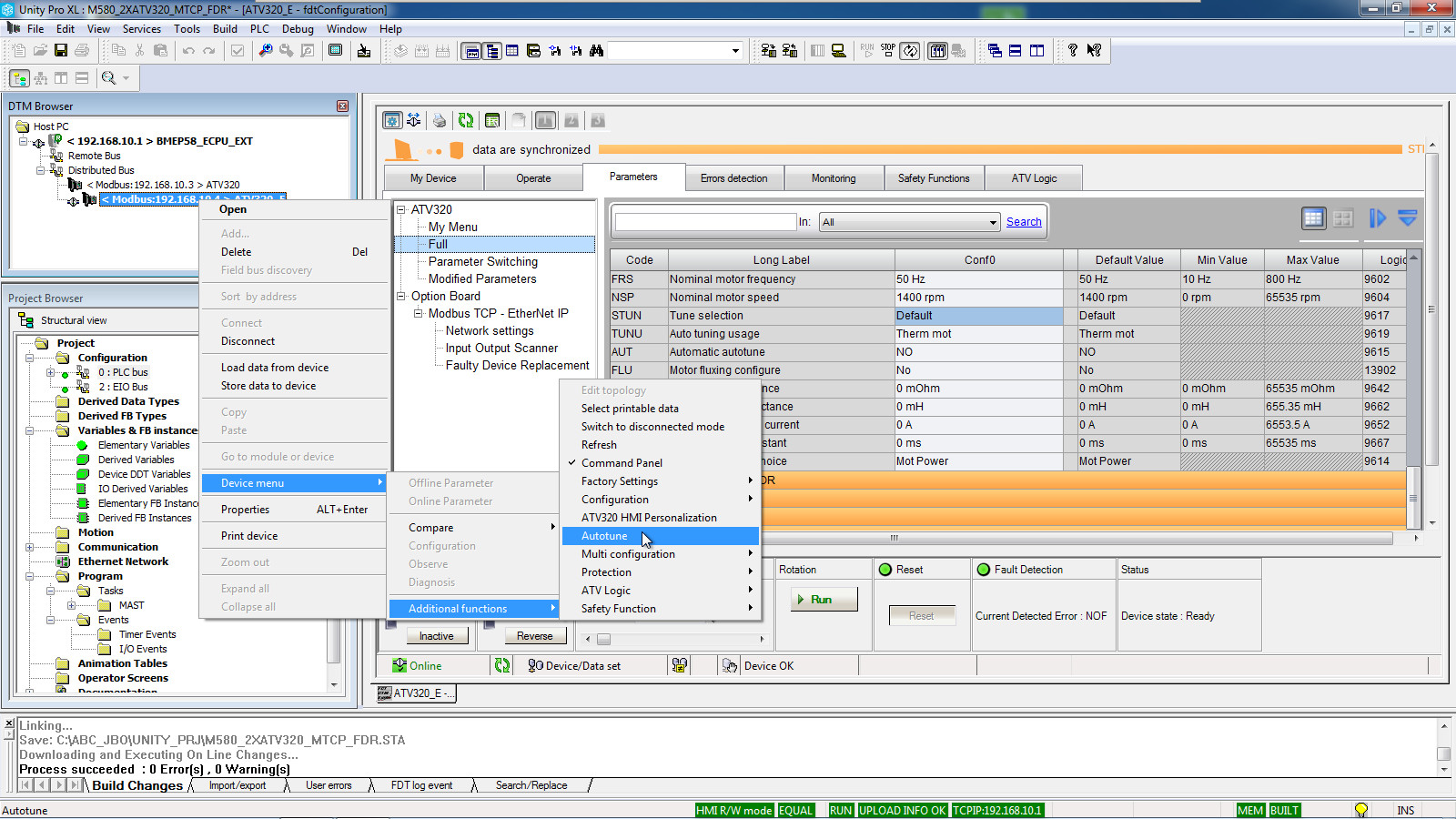Screen dimensions: 1456x819
Task: Click the green table icon in DTM toolbar
Action: tap(492, 120)
